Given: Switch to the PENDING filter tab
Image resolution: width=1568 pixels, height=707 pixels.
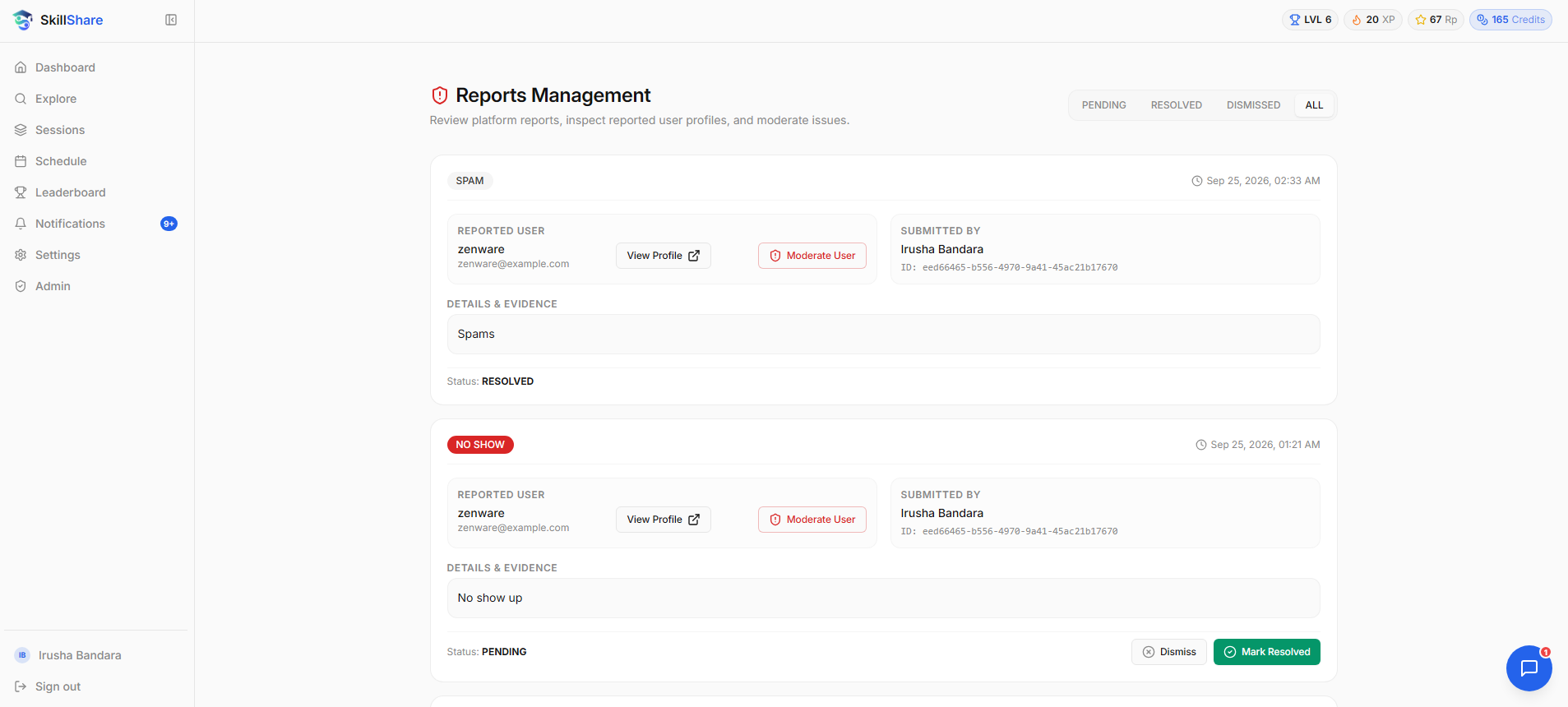Looking at the screenshot, I should coord(1103,105).
